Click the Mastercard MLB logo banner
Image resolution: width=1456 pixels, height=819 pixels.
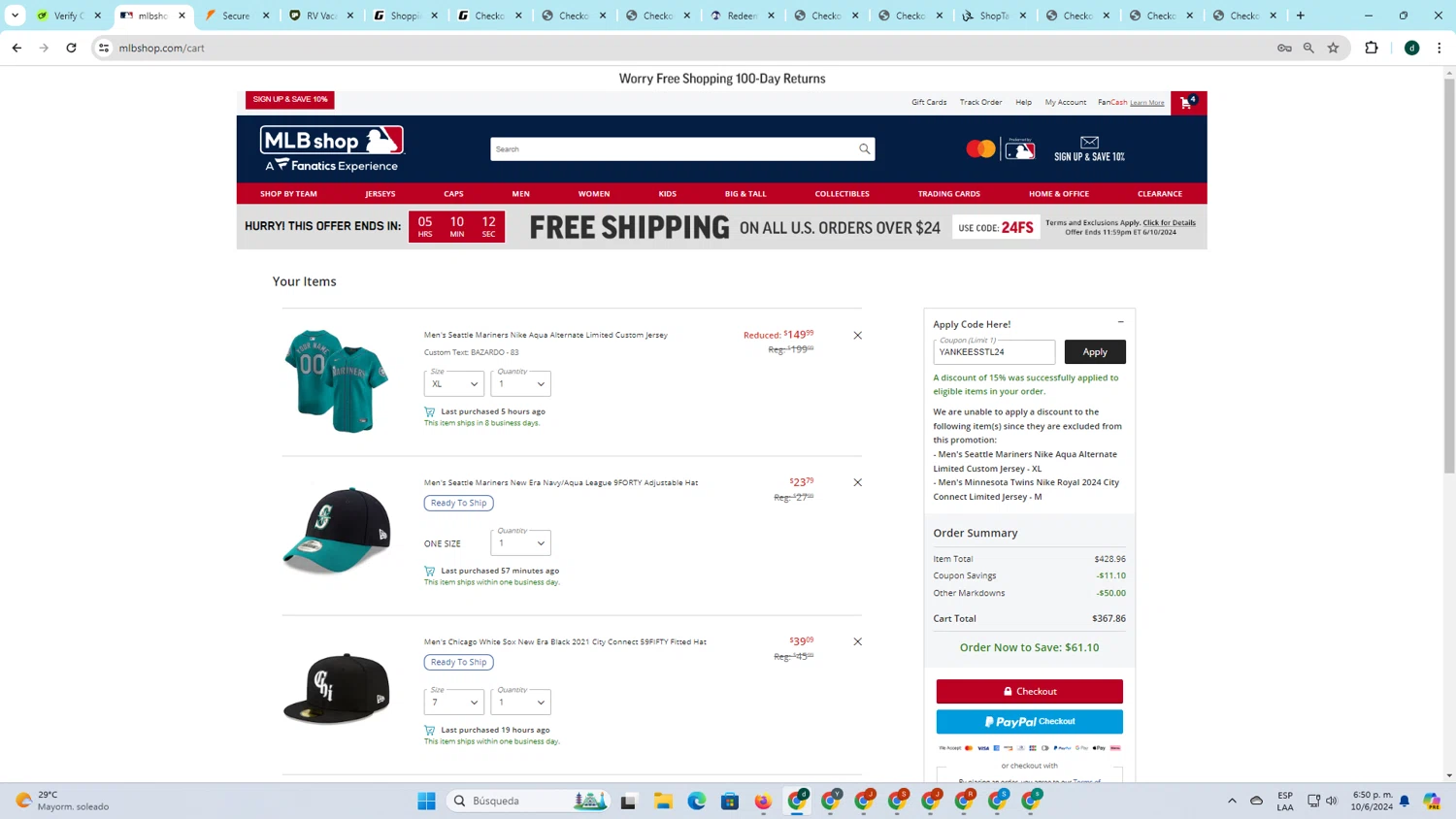pyautogui.click(x=1001, y=148)
